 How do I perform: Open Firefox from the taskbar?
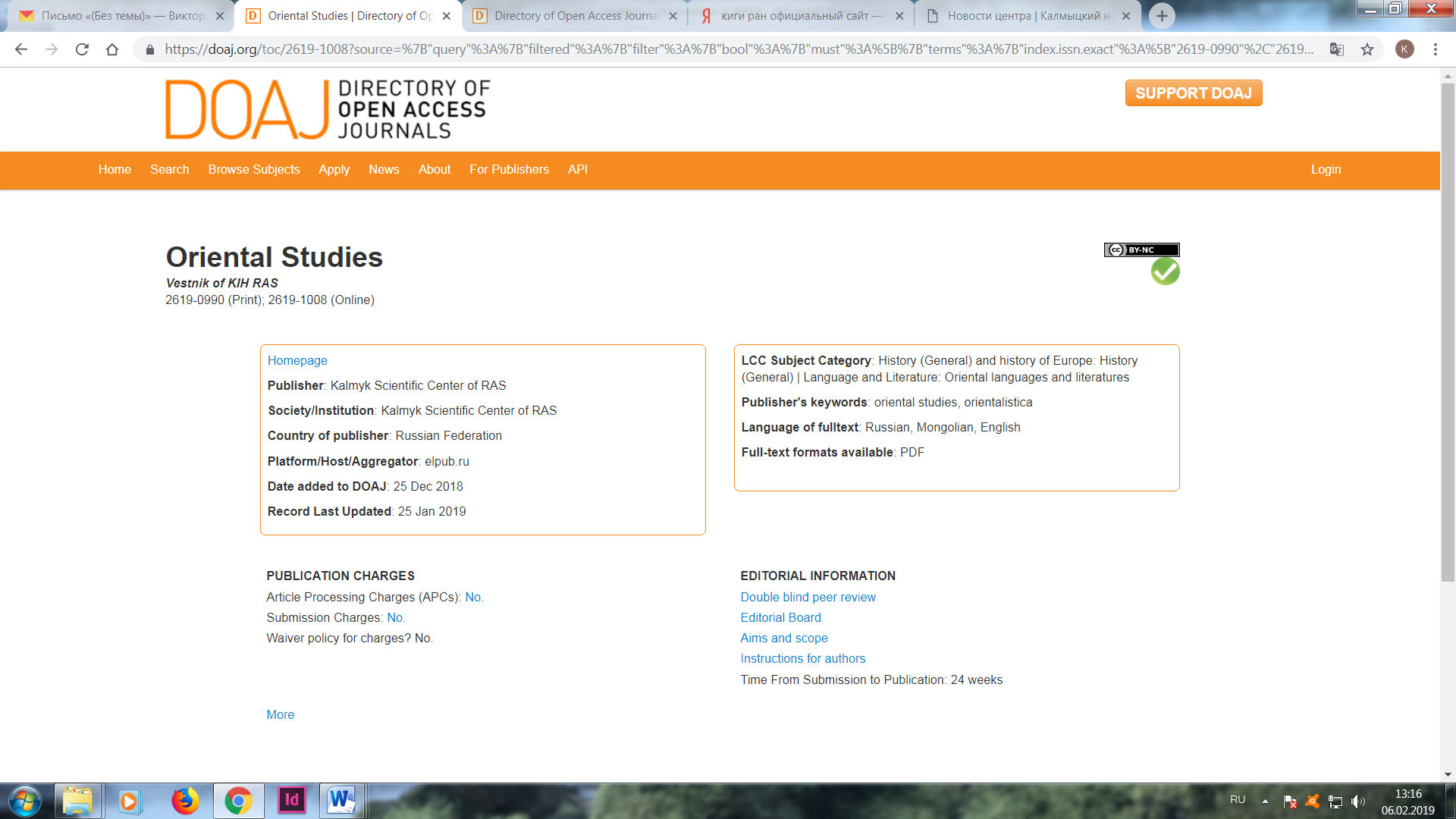185,801
